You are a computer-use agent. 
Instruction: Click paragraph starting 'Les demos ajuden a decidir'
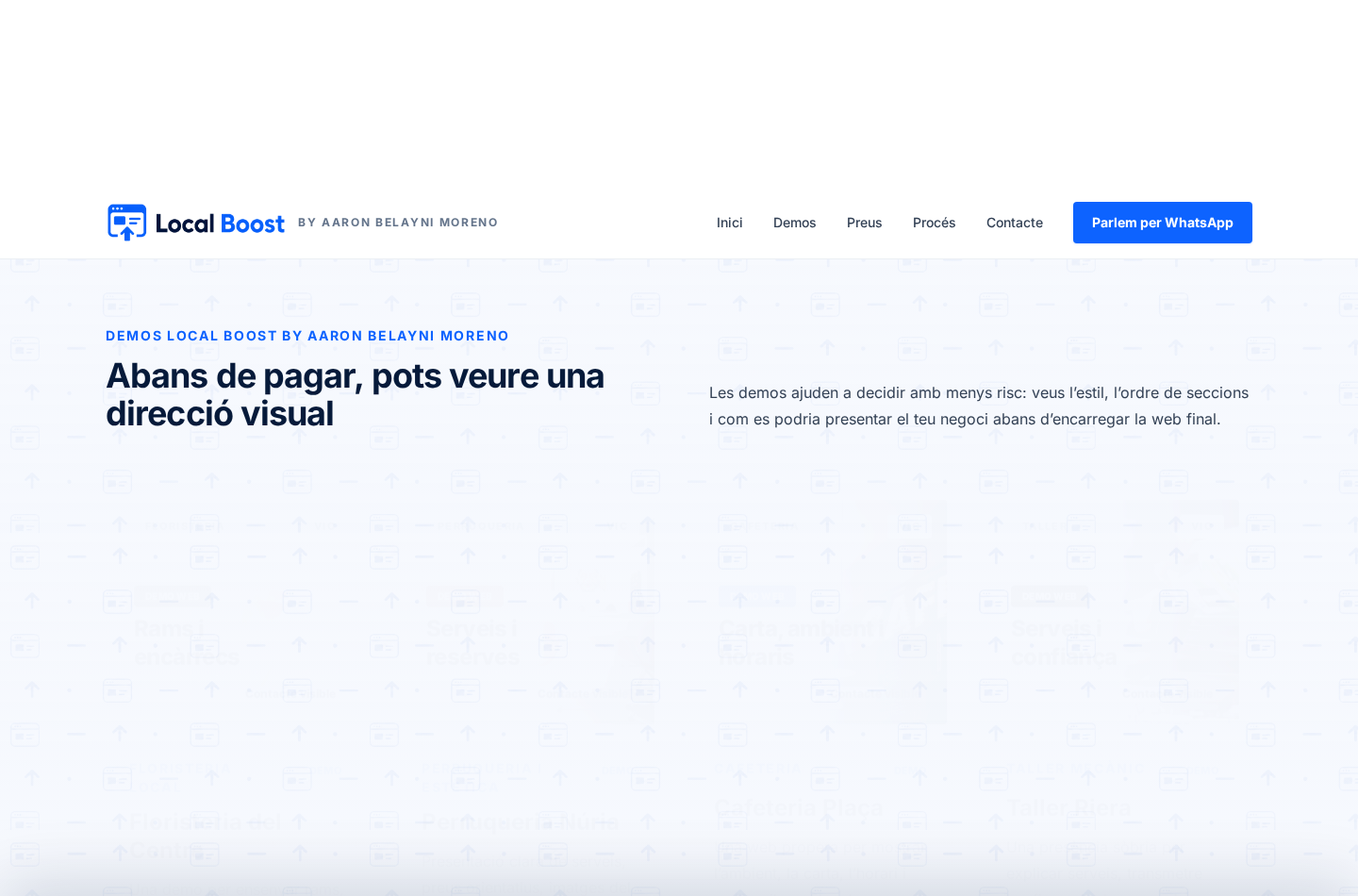pyautogui.click(x=979, y=406)
